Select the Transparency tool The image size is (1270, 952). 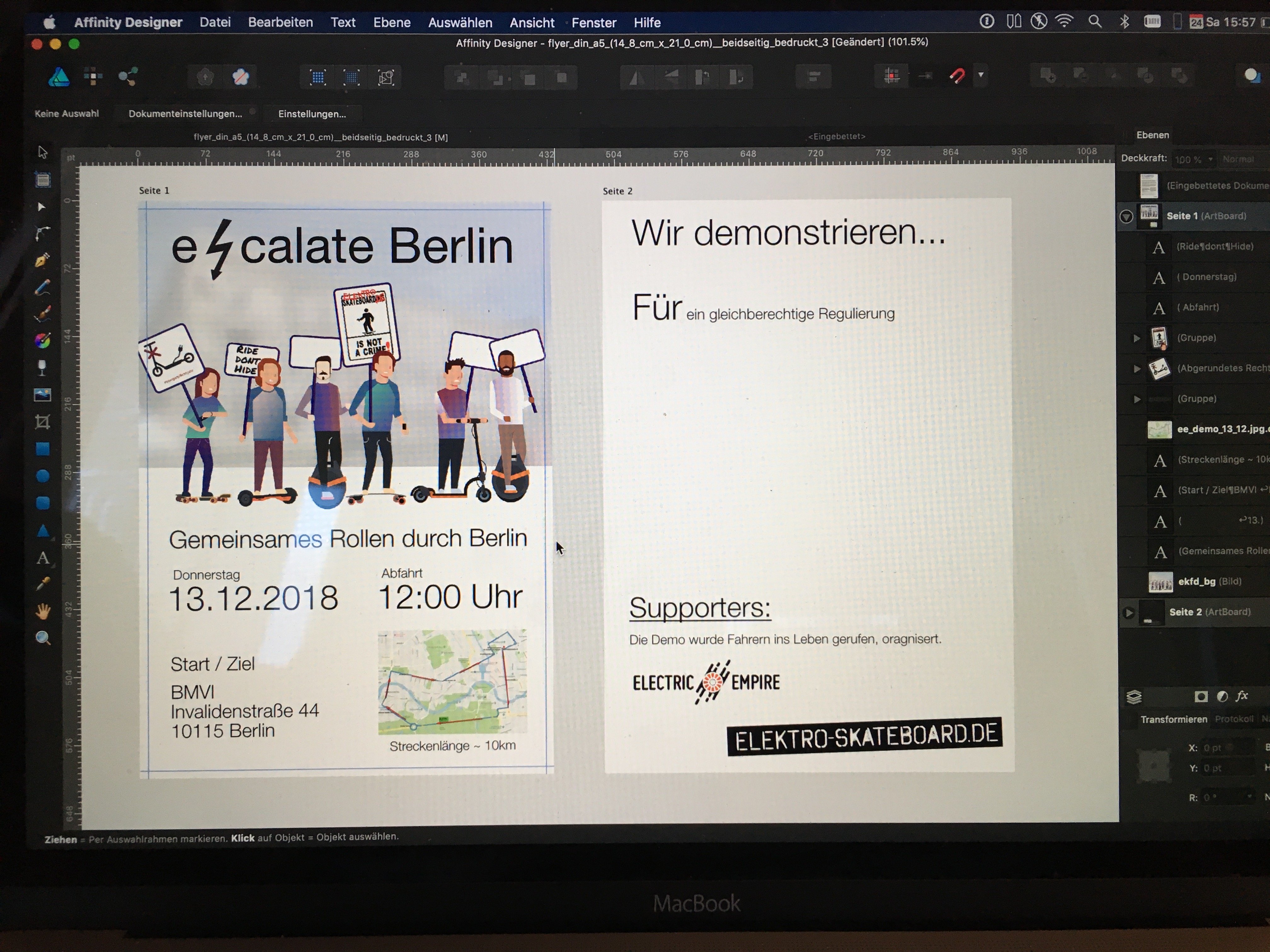point(42,367)
